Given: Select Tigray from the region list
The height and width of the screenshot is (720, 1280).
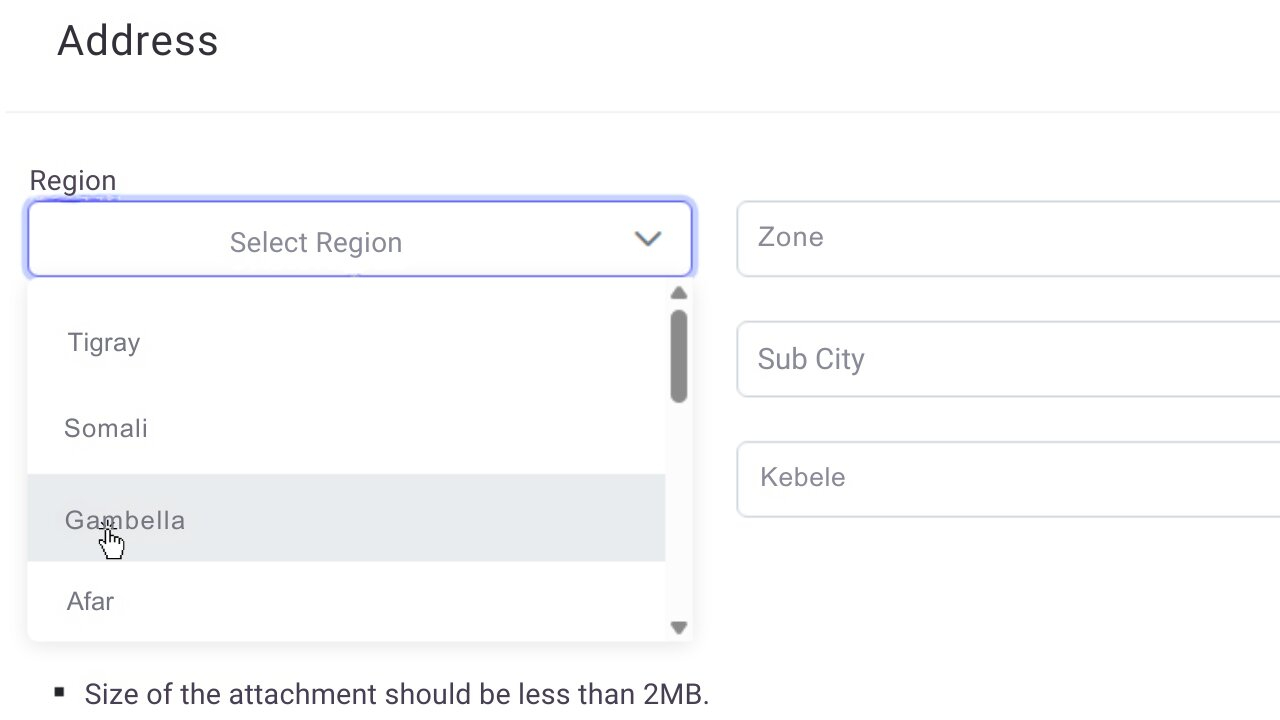Looking at the screenshot, I should [x=104, y=343].
